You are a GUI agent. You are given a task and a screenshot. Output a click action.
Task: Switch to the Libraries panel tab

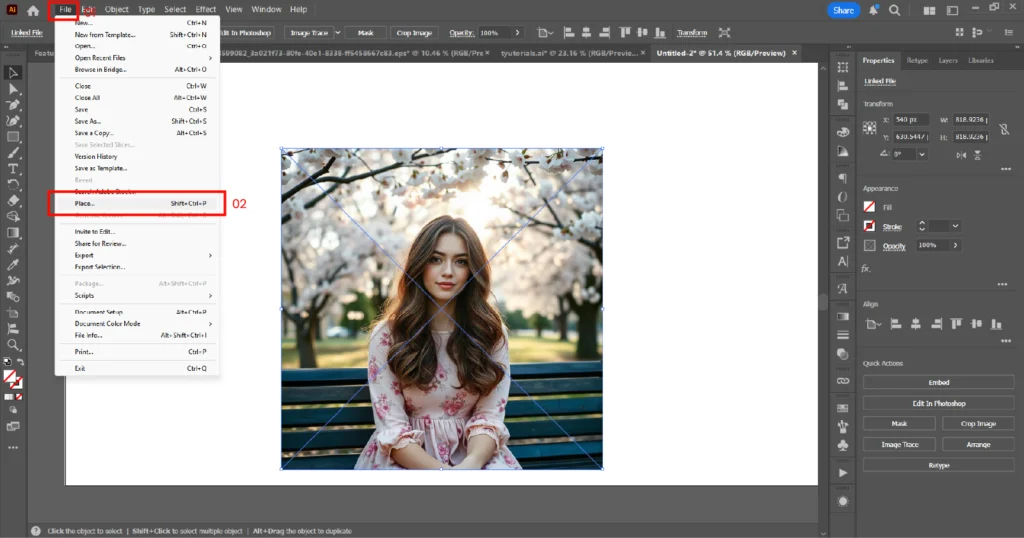981,61
